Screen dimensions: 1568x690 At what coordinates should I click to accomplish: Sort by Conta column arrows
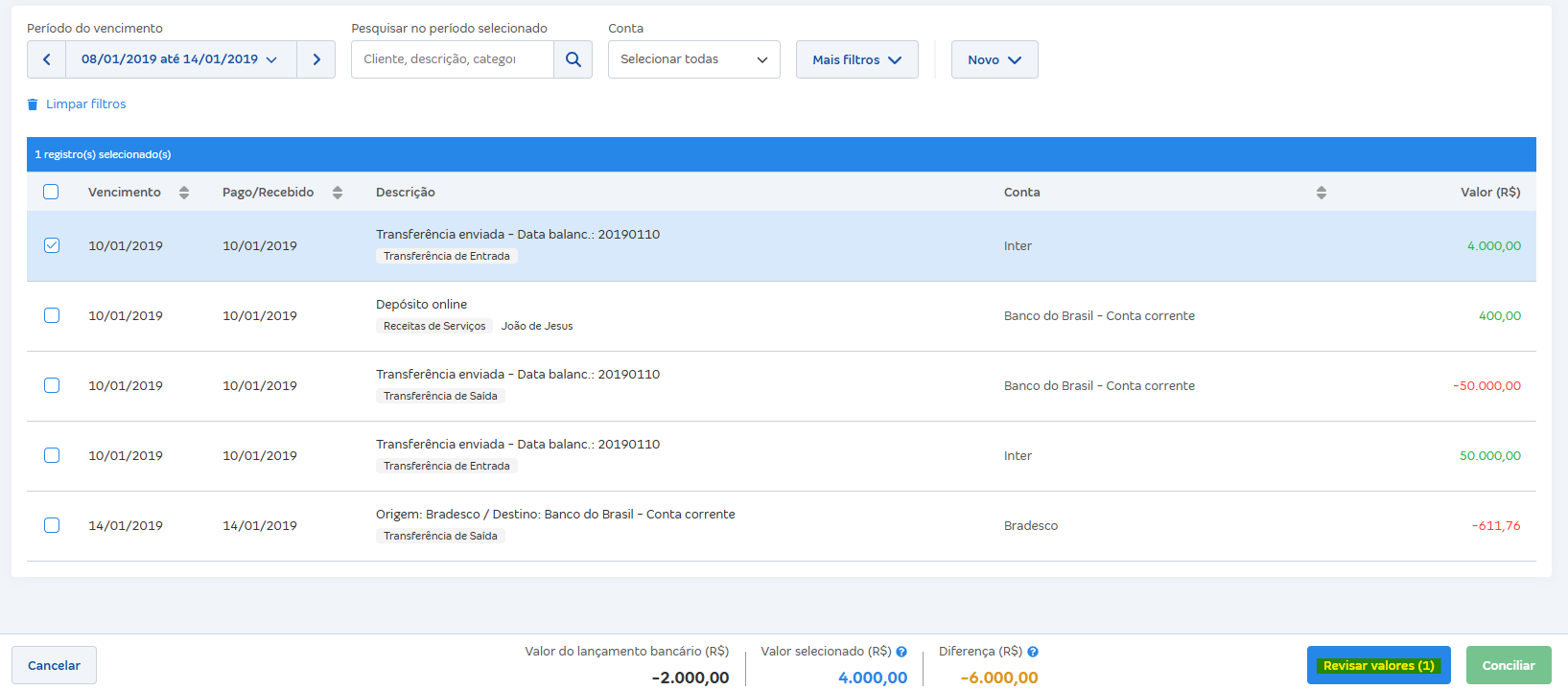[1321, 193]
